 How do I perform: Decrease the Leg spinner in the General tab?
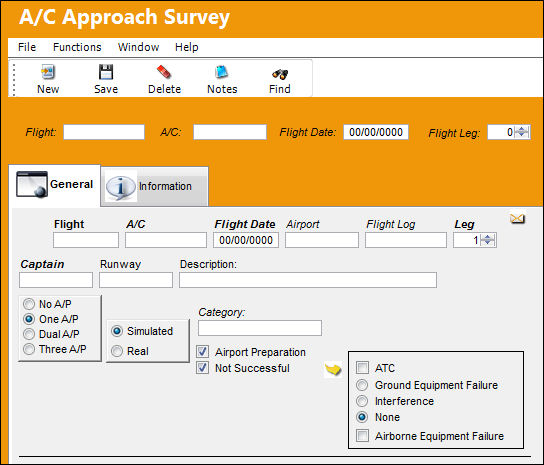pyautogui.click(x=488, y=243)
